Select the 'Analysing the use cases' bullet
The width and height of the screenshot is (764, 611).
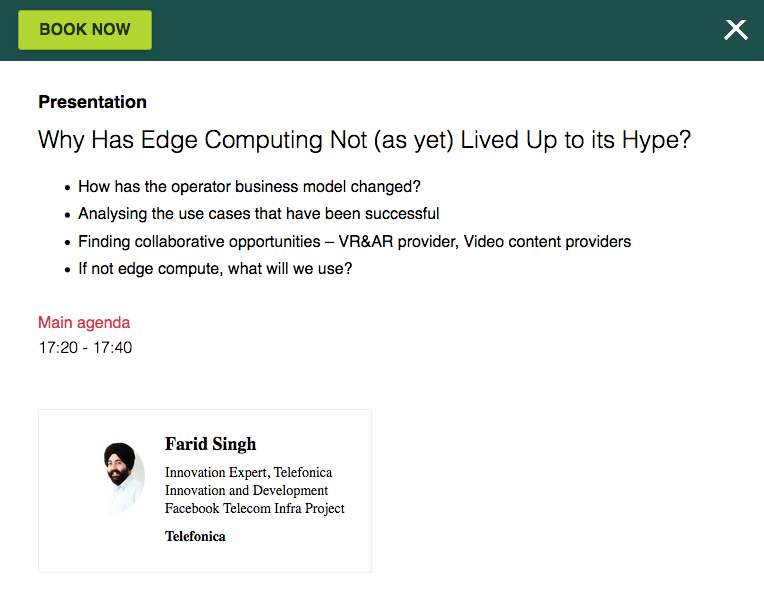pos(258,214)
